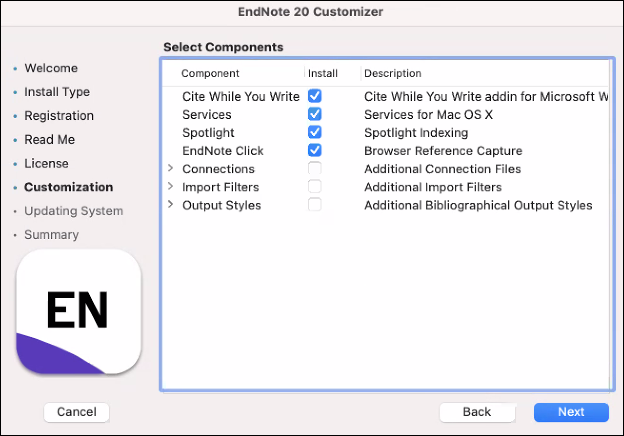
Task: Click the Select Components heading
Action: (223, 47)
